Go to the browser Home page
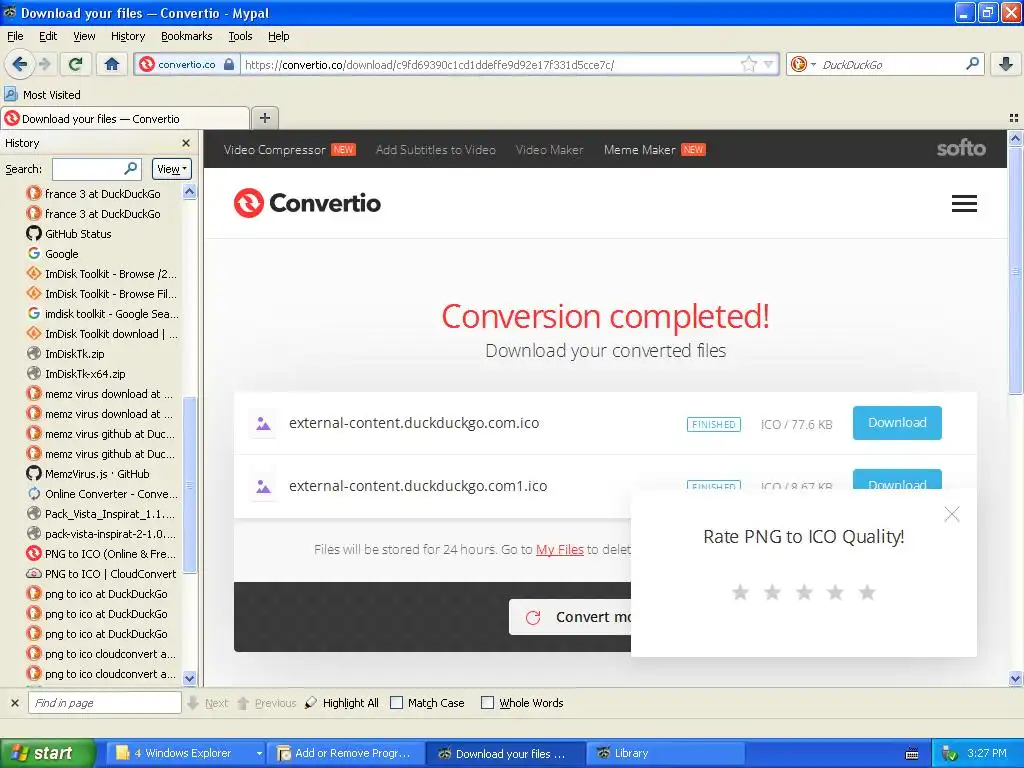Image resolution: width=1024 pixels, height=768 pixels. point(112,64)
